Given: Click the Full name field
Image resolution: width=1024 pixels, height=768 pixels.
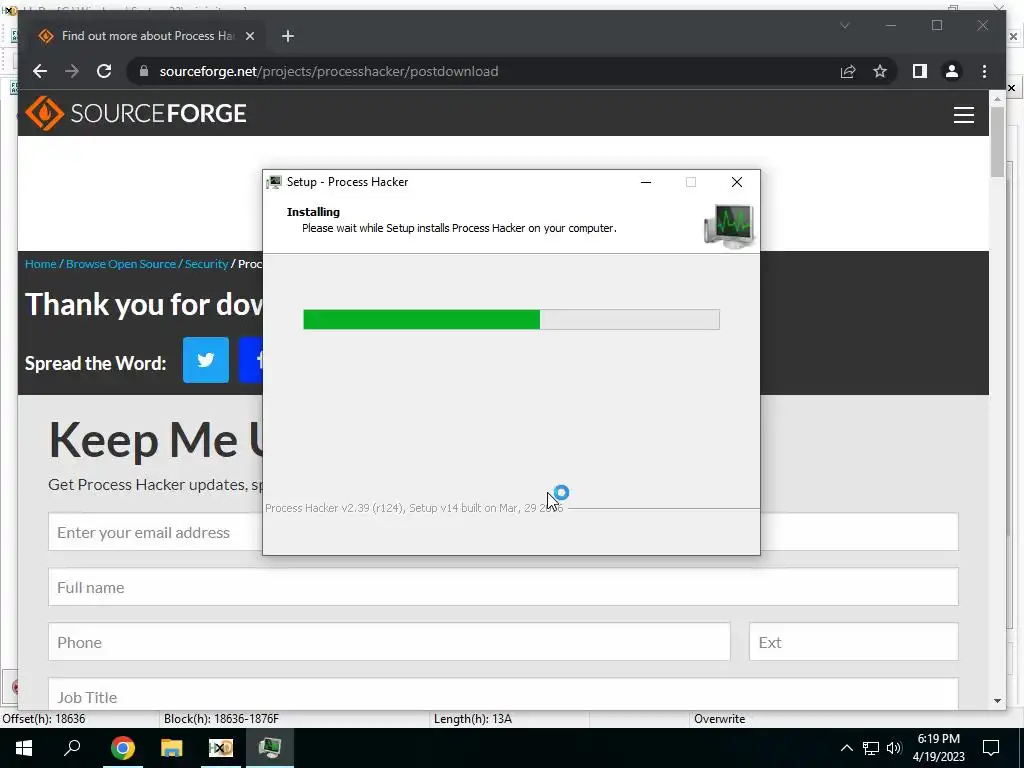Looking at the screenshot, I should tap(503, 586).
